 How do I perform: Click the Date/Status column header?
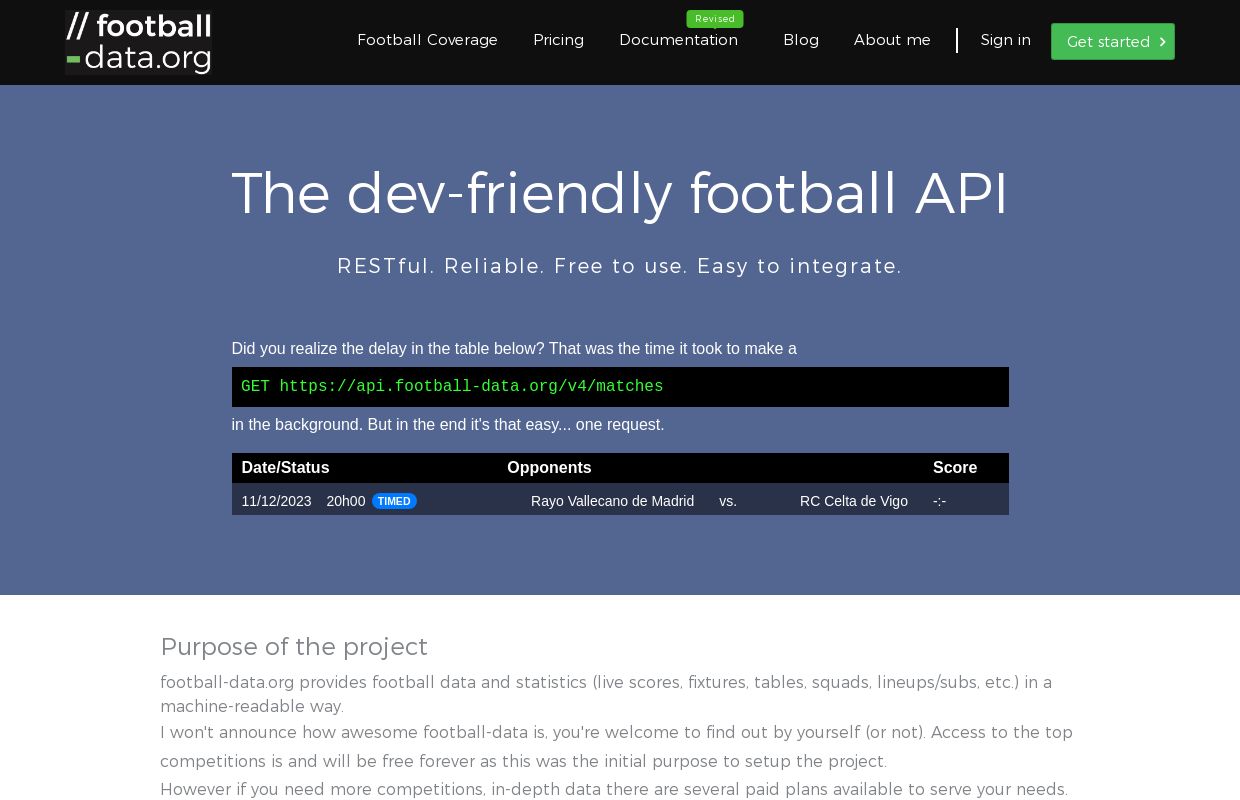coord(285,468)
